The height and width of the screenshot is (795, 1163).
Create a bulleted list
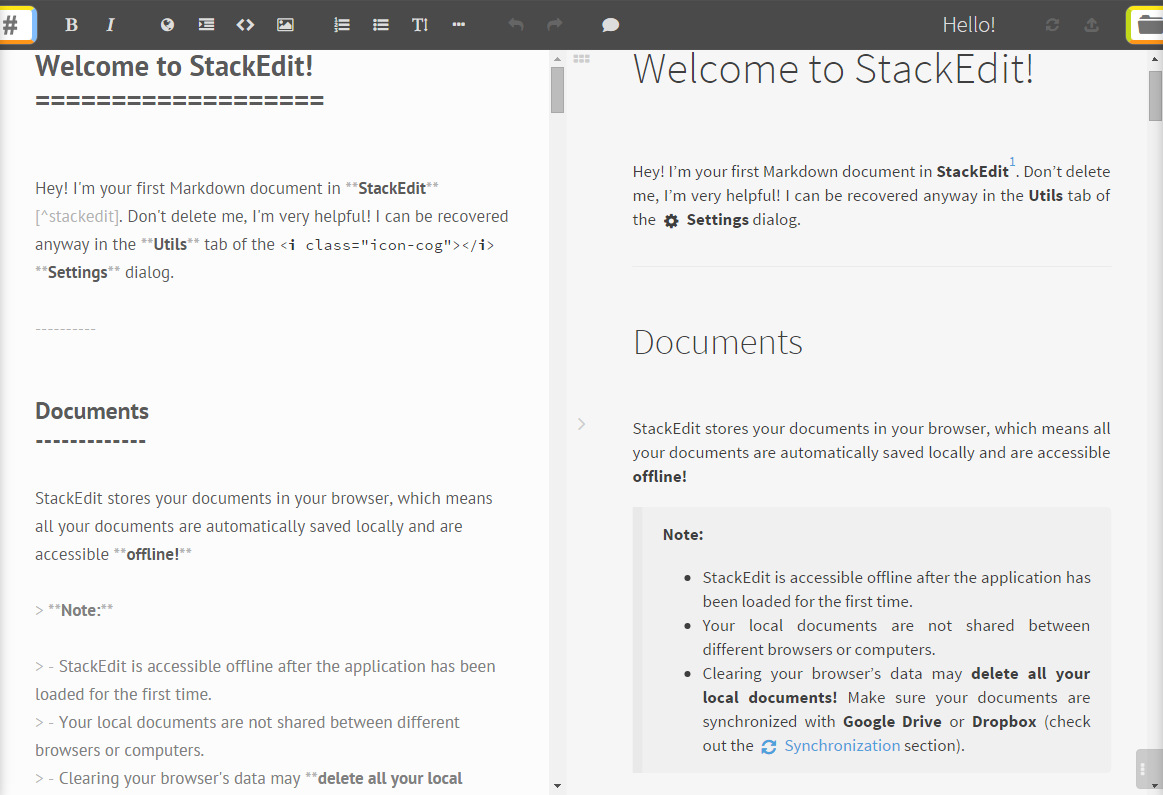[x=380, y=24]
